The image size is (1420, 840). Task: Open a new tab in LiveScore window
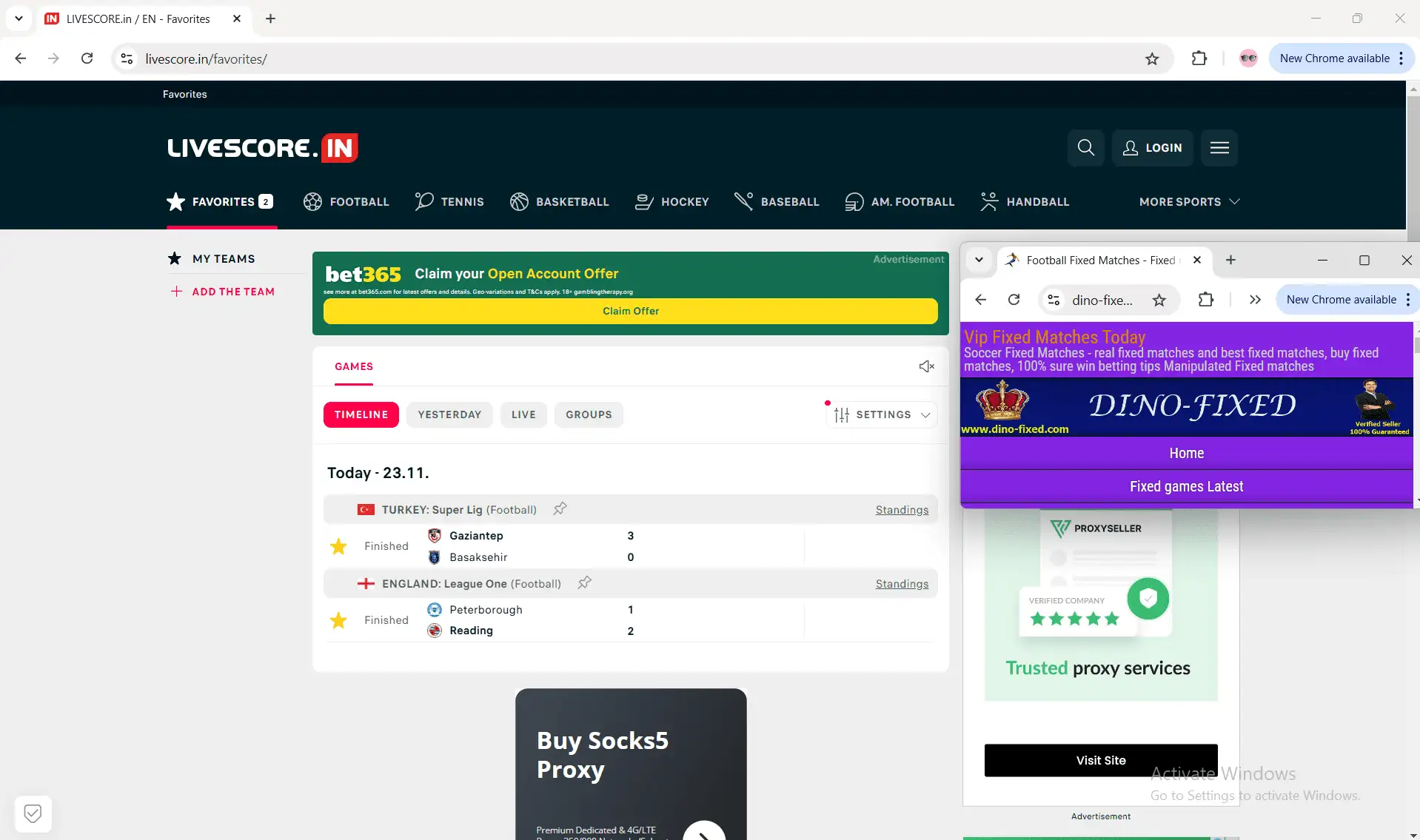271,19
